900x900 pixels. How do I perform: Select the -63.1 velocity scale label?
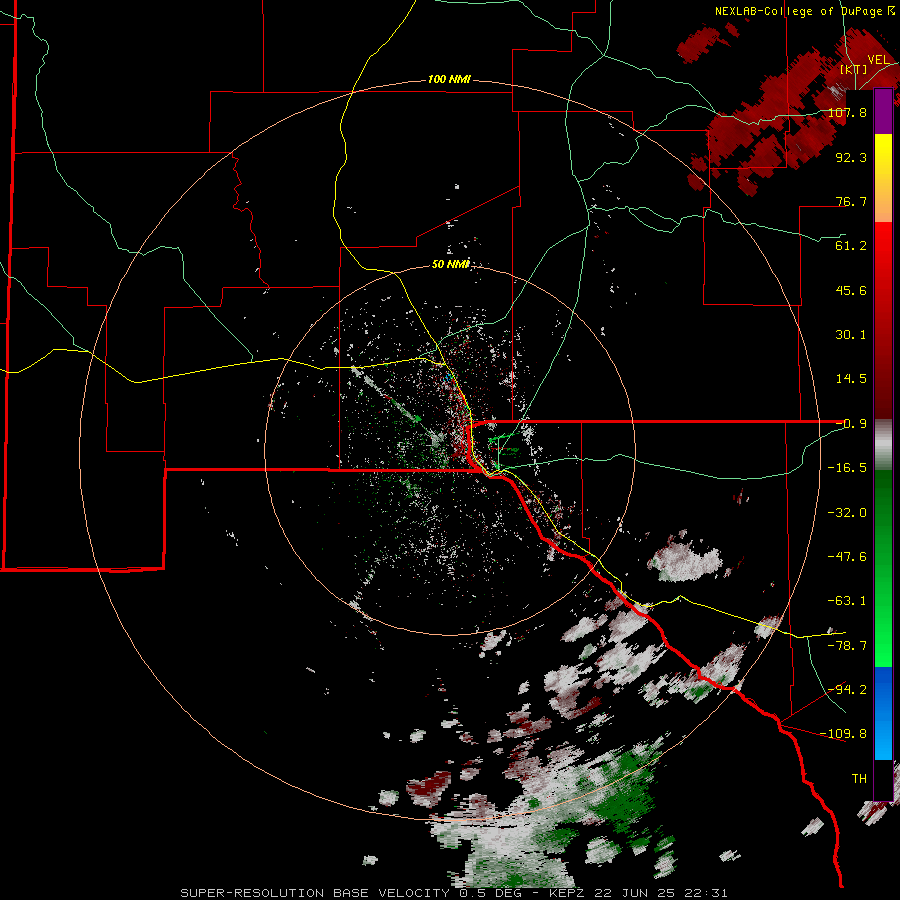point(847,601)
